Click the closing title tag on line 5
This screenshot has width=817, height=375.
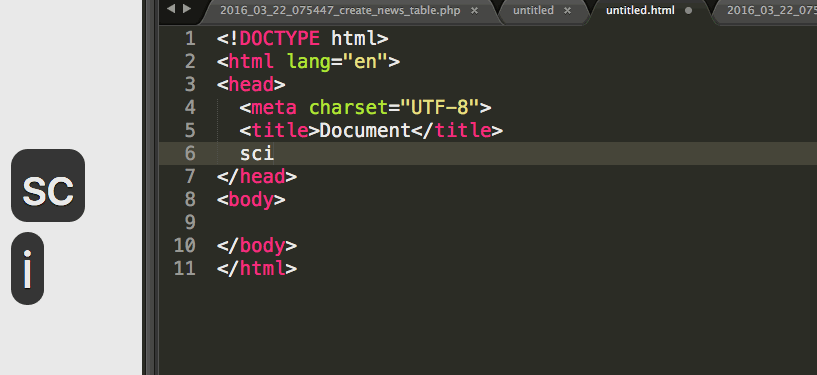tap(457, 130)
